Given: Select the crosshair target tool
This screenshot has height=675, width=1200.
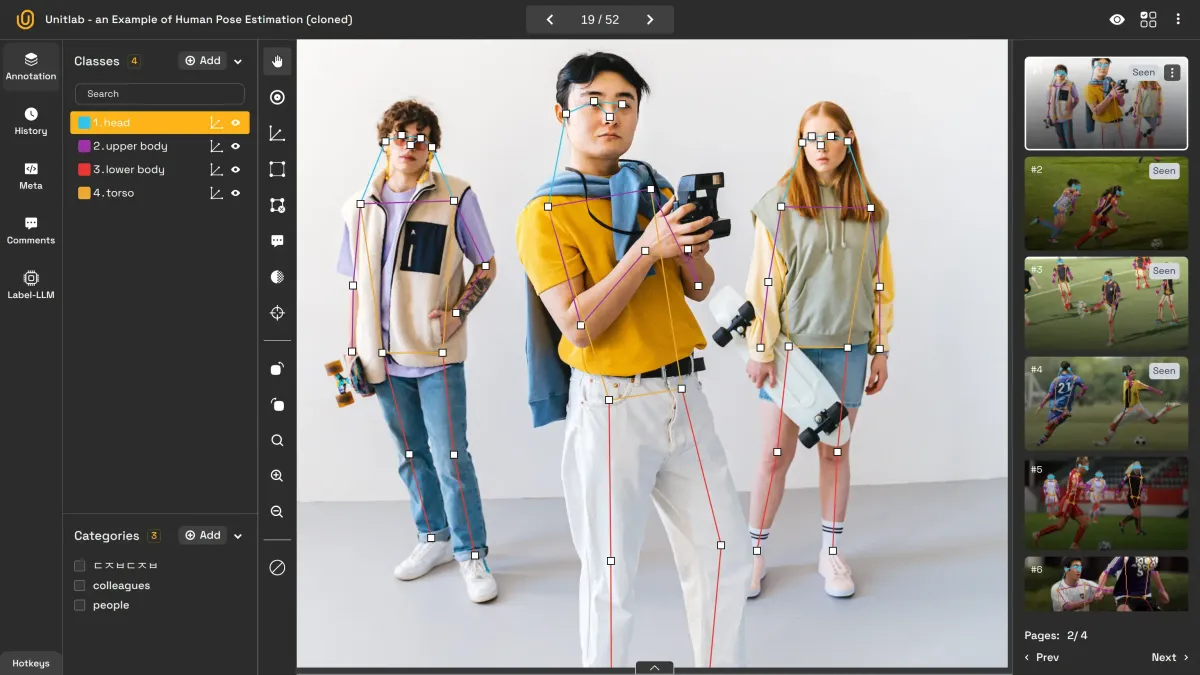Looking at the screenshot, I should [277, 313].
